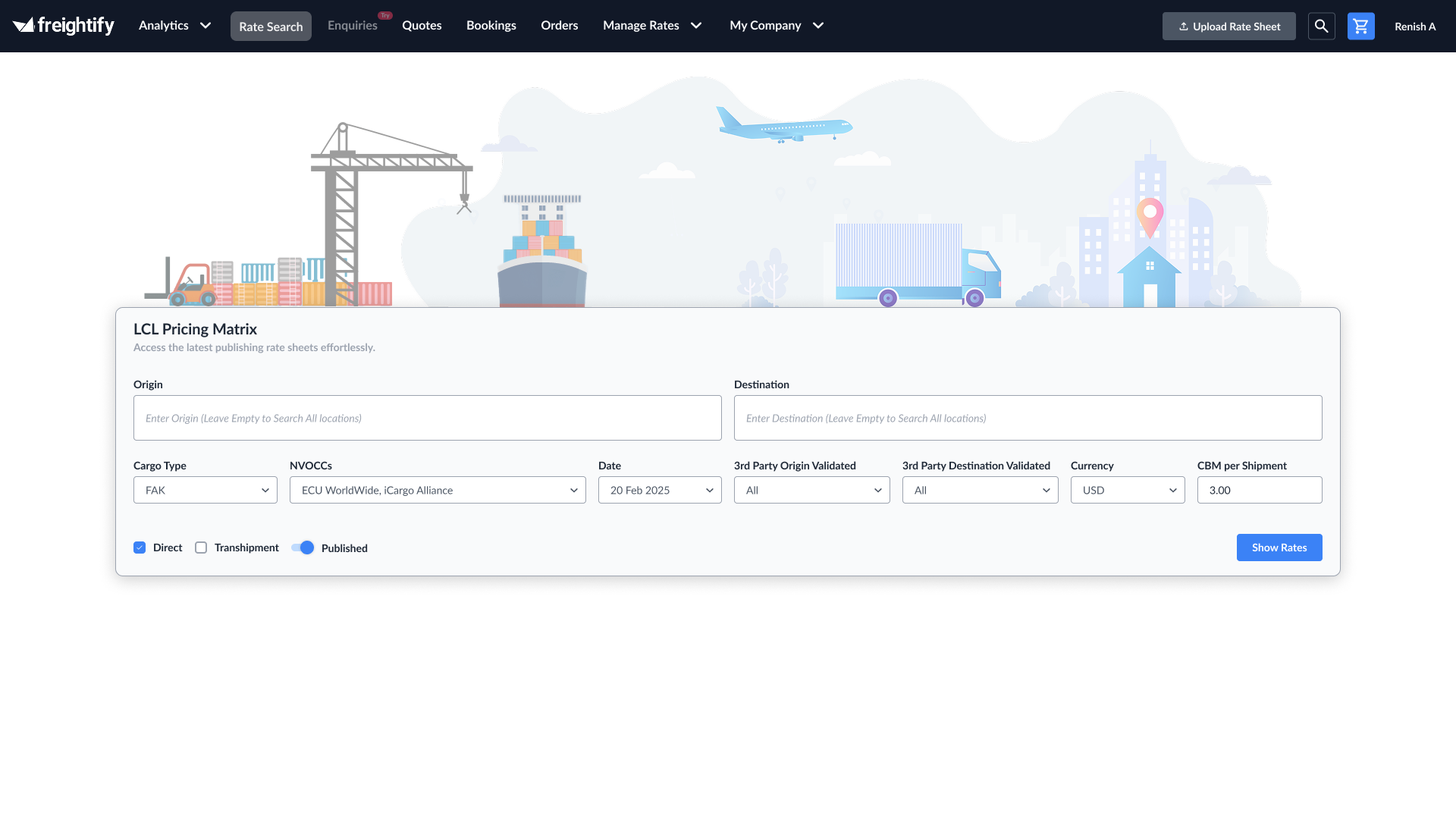1456x819 pixels.
Task: Select the Try badge on Enquiries
Action: [385, 14]
